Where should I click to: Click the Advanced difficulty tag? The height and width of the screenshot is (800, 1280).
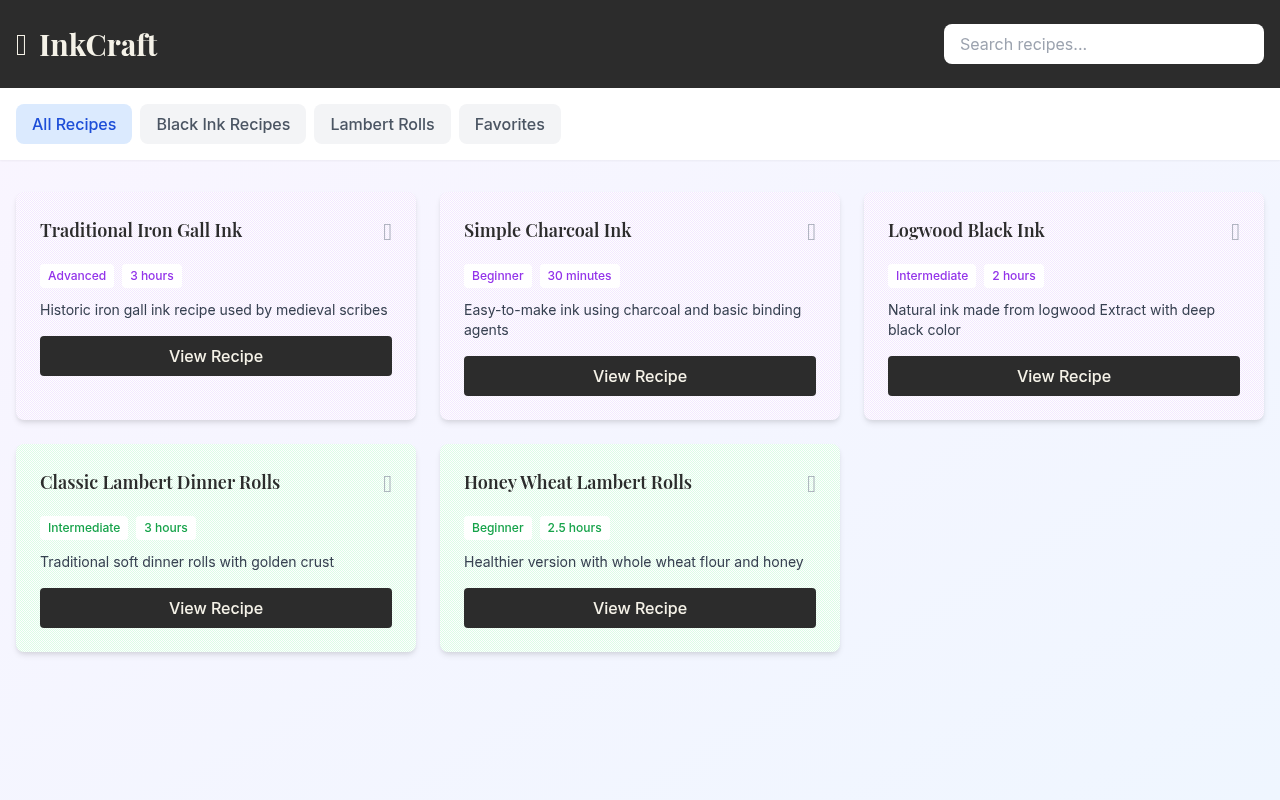coord(77,276)
